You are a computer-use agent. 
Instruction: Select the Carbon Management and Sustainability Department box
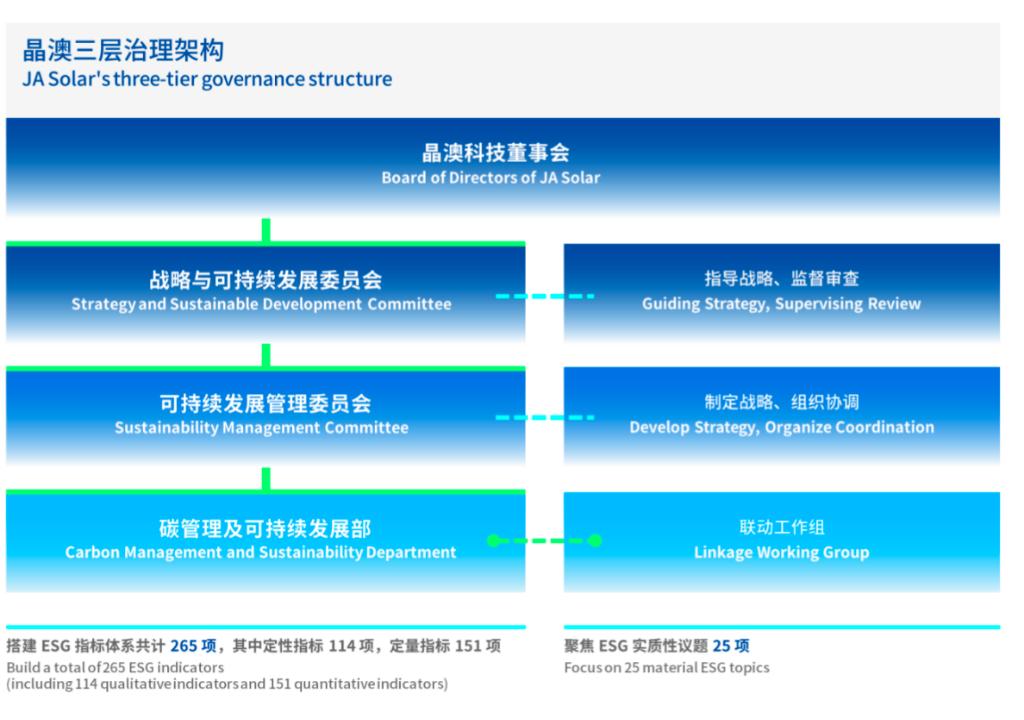pos(265,540)
